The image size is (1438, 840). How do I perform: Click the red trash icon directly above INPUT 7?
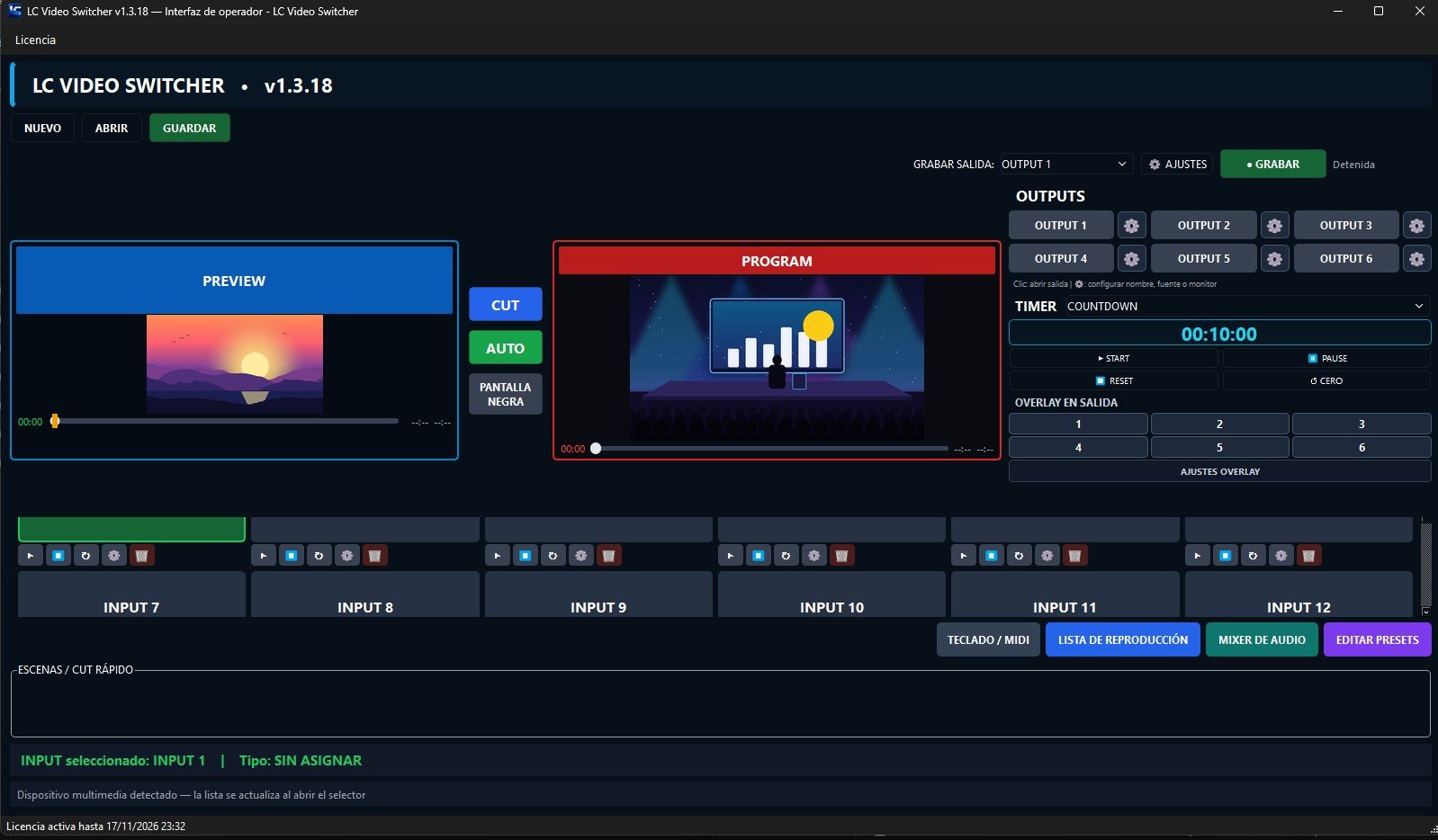point(141,556)
